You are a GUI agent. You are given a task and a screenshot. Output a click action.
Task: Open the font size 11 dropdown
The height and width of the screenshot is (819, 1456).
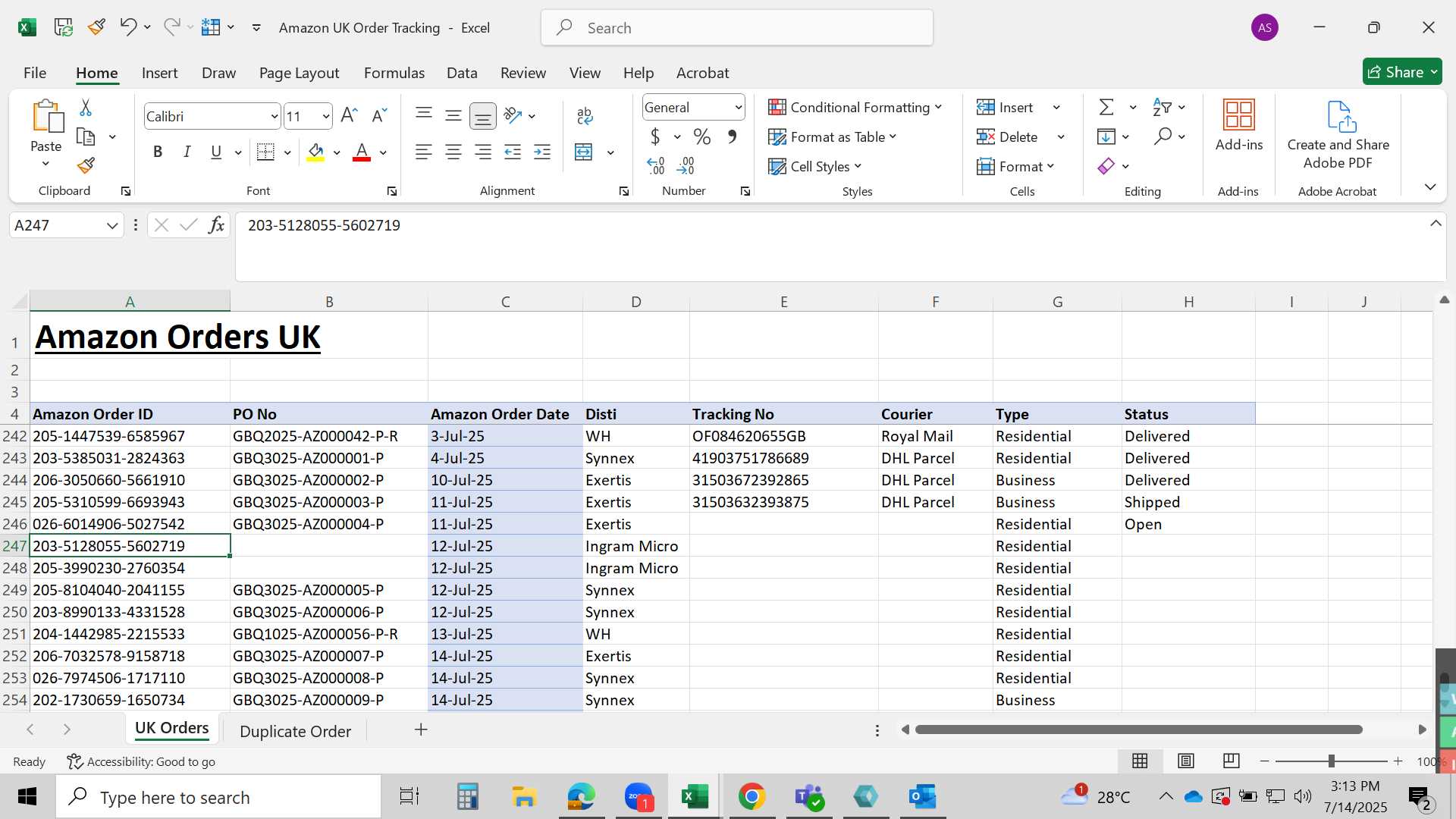326,117
